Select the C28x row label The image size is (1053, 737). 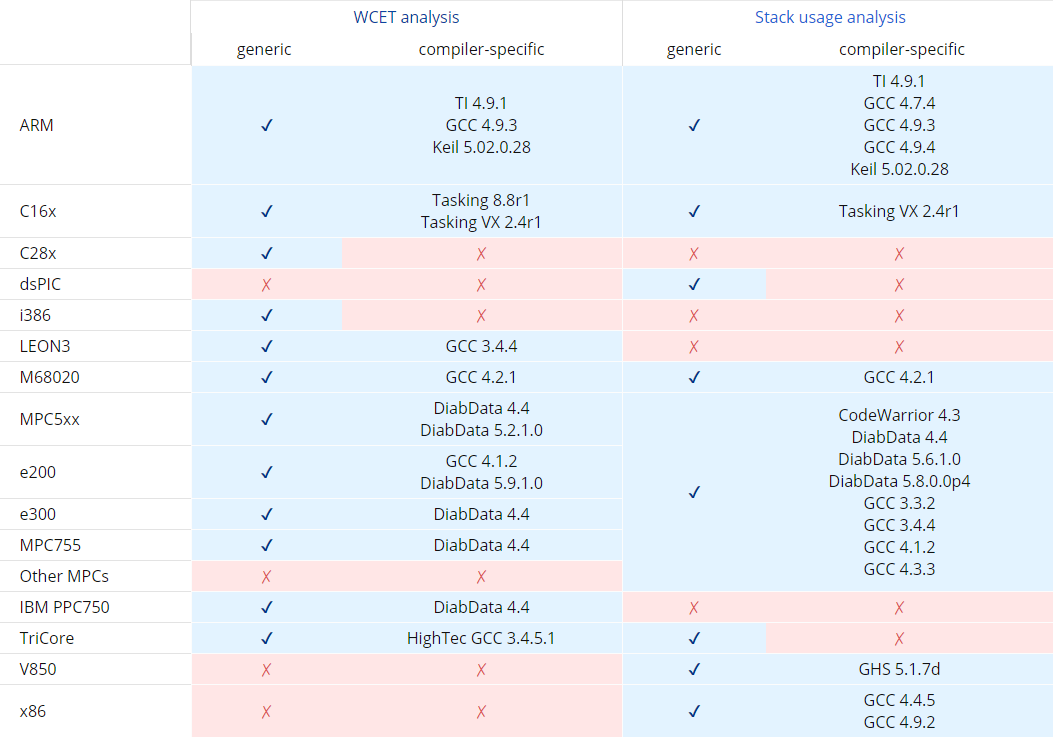point(38,253)
